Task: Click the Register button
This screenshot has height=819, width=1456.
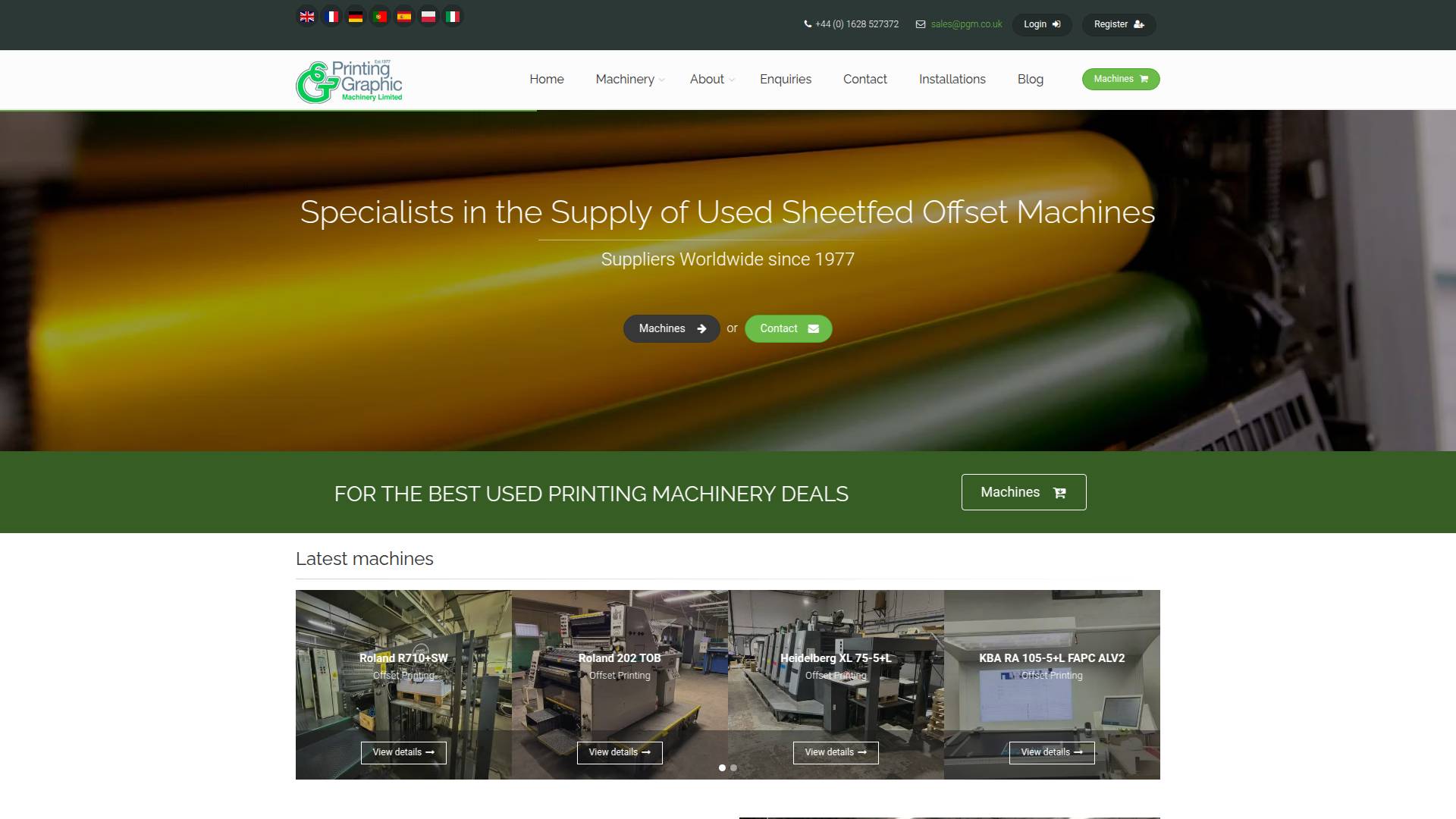Action: [x=1119, y=24]
